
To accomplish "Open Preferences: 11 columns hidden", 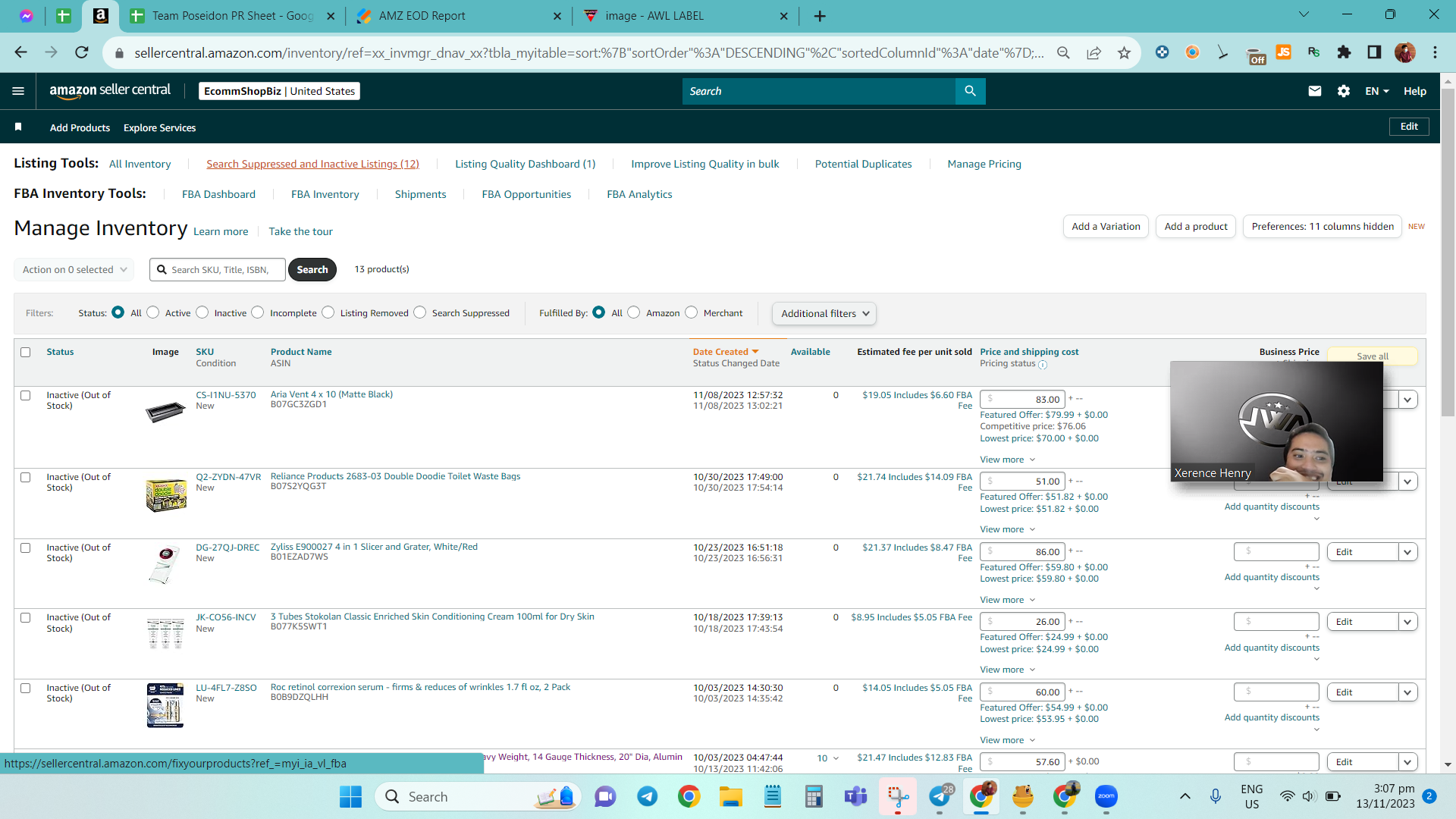I will 1323,227.
